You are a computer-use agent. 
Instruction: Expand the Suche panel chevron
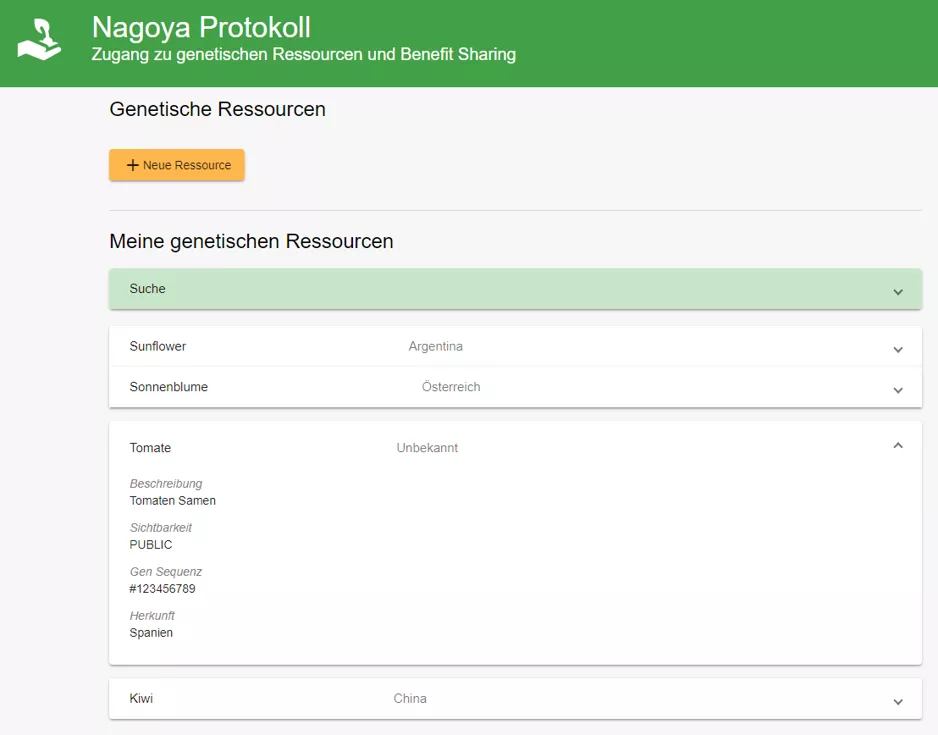897,291
